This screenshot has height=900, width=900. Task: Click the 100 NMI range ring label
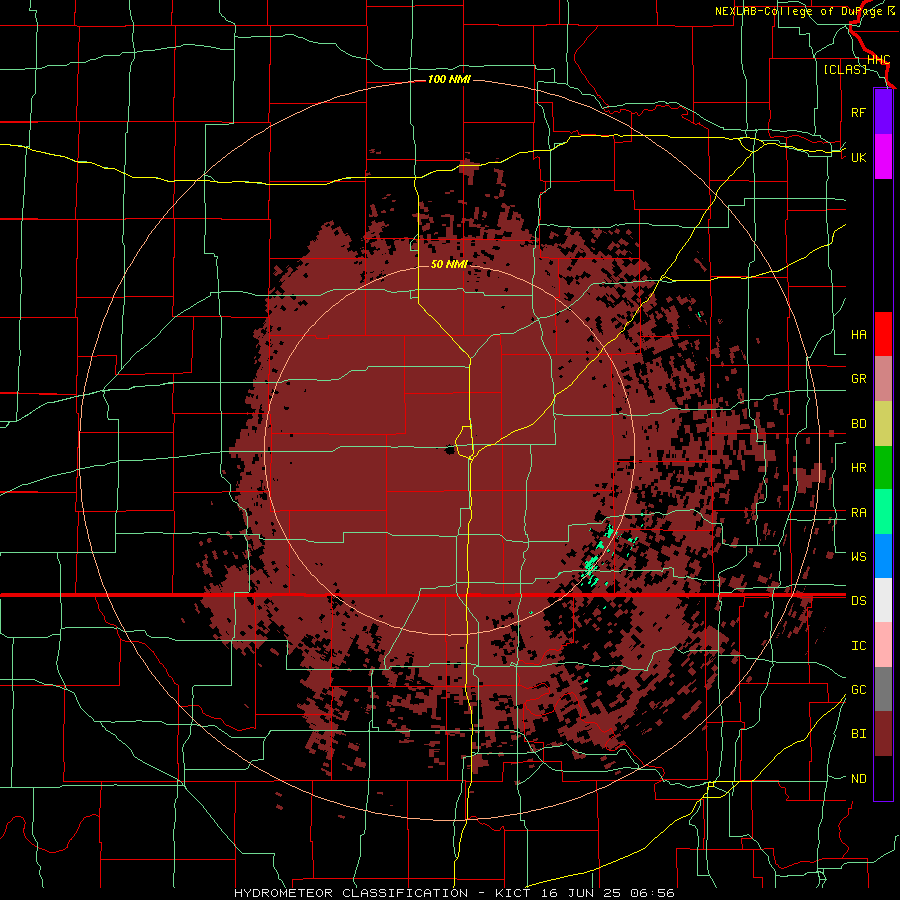coord(449,79)
